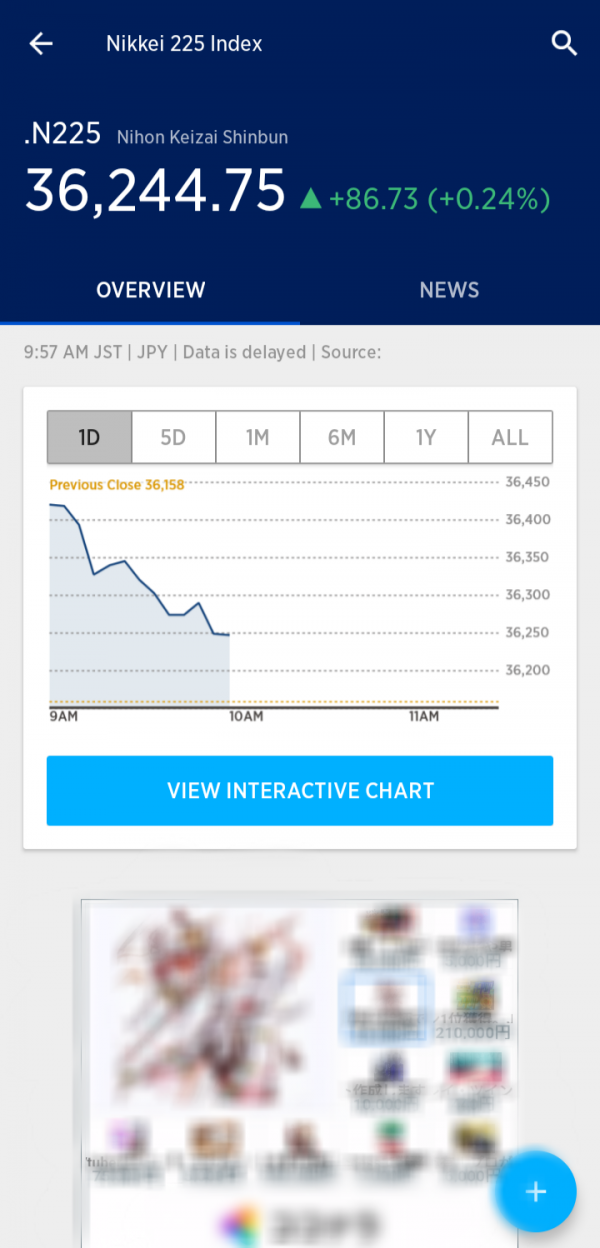Screen dimensions: 600x1248
Task: Tap the blue plus floating button
Action: pyautogui.click(x=536, y=1191)
